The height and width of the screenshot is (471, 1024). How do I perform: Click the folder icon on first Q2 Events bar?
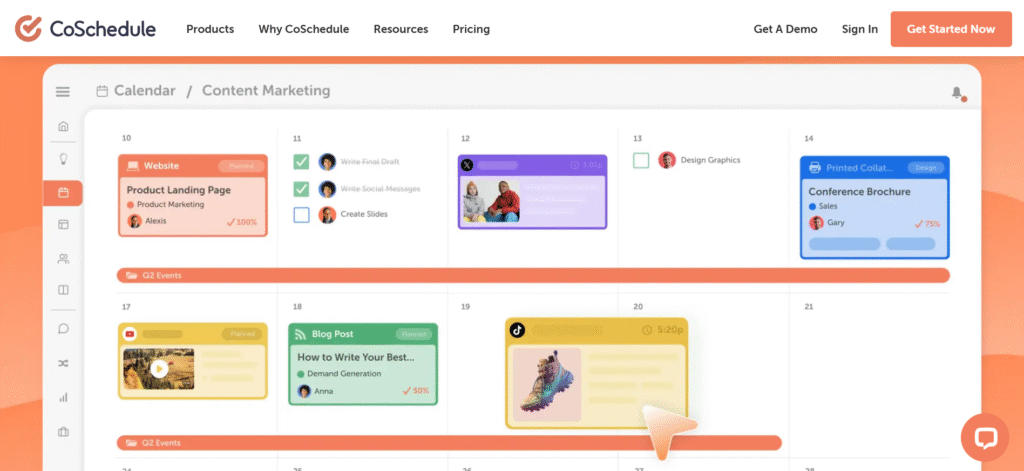coord(131,276)
